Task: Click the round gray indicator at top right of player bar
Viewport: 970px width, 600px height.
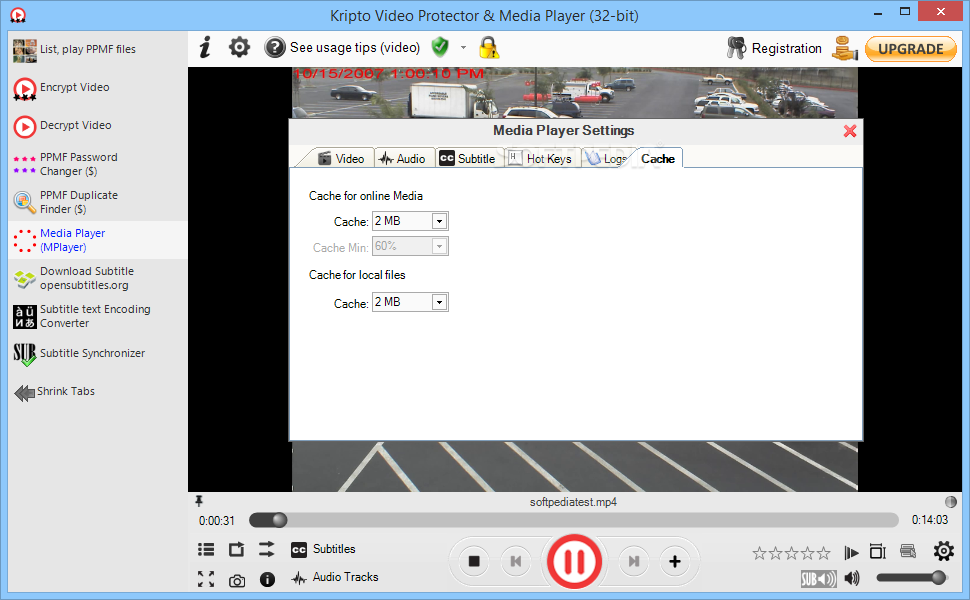Action: click(951, 502)
